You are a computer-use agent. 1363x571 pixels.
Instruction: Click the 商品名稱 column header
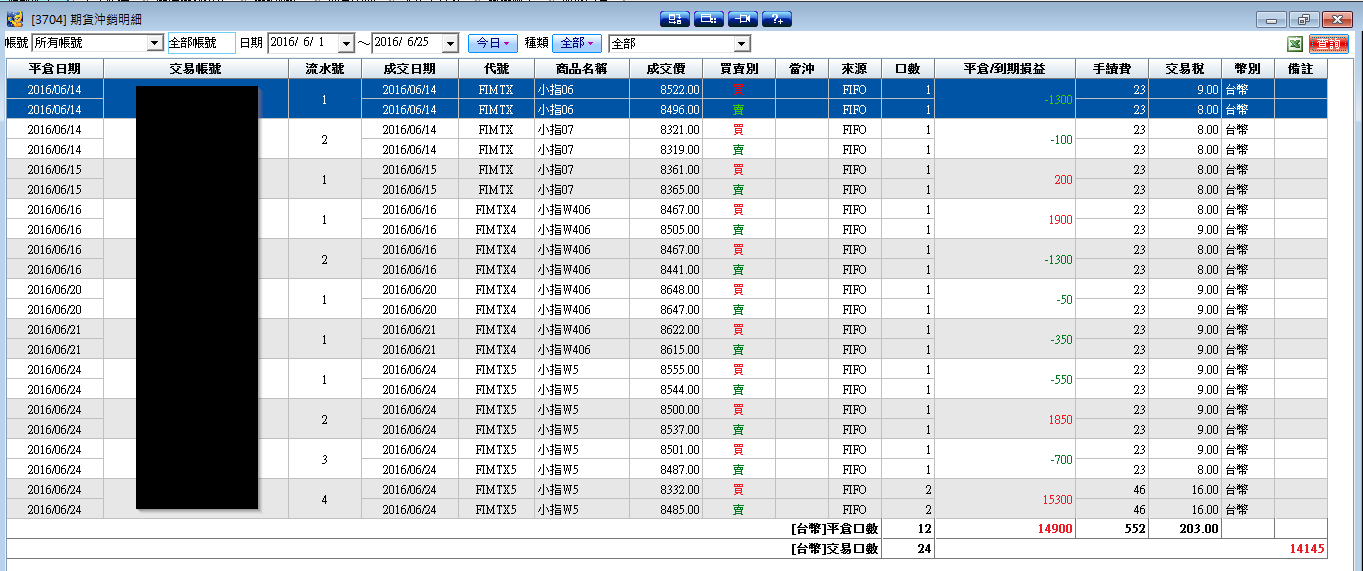click(582, 69)
